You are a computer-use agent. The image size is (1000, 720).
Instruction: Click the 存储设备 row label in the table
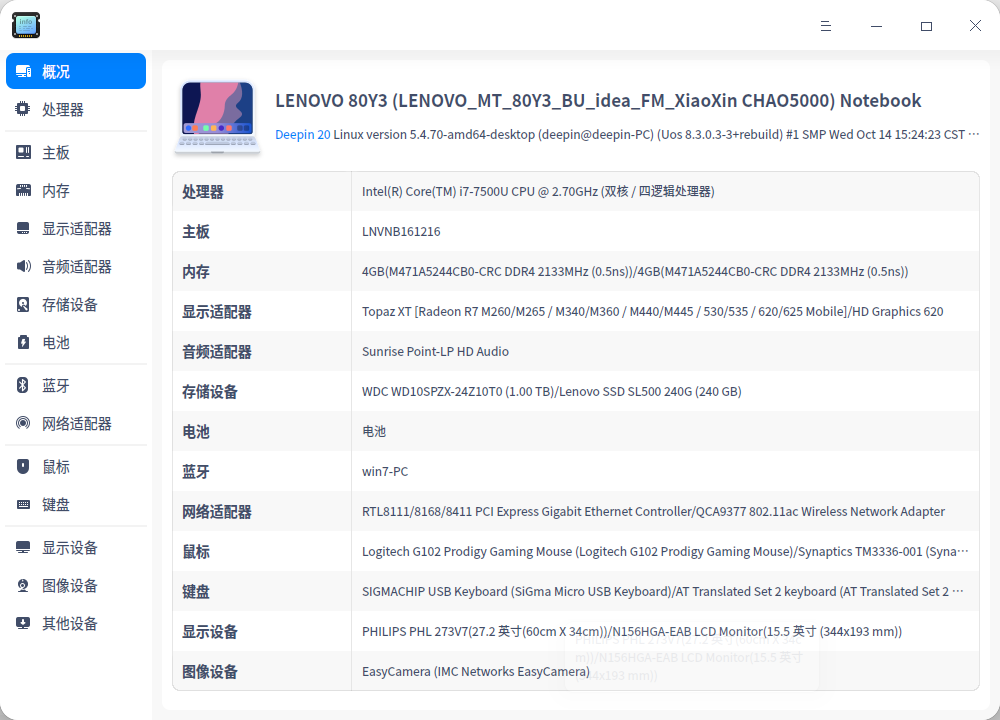tap(210, 392)
